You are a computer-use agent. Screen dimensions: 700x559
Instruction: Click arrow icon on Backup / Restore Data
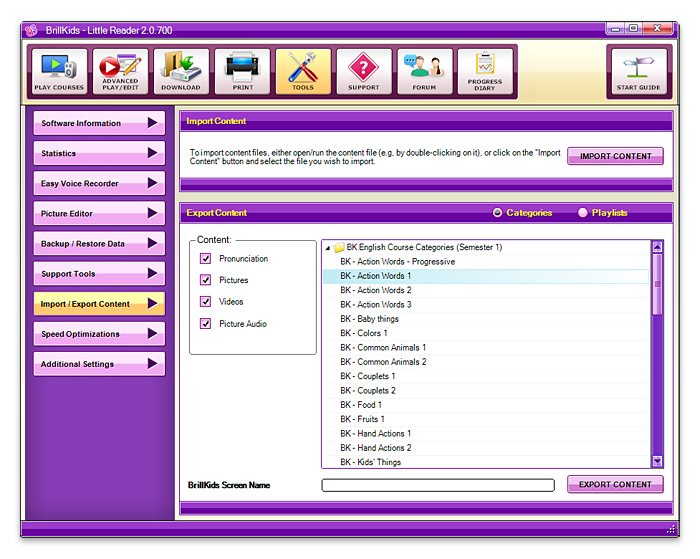(x=152, y=243)
